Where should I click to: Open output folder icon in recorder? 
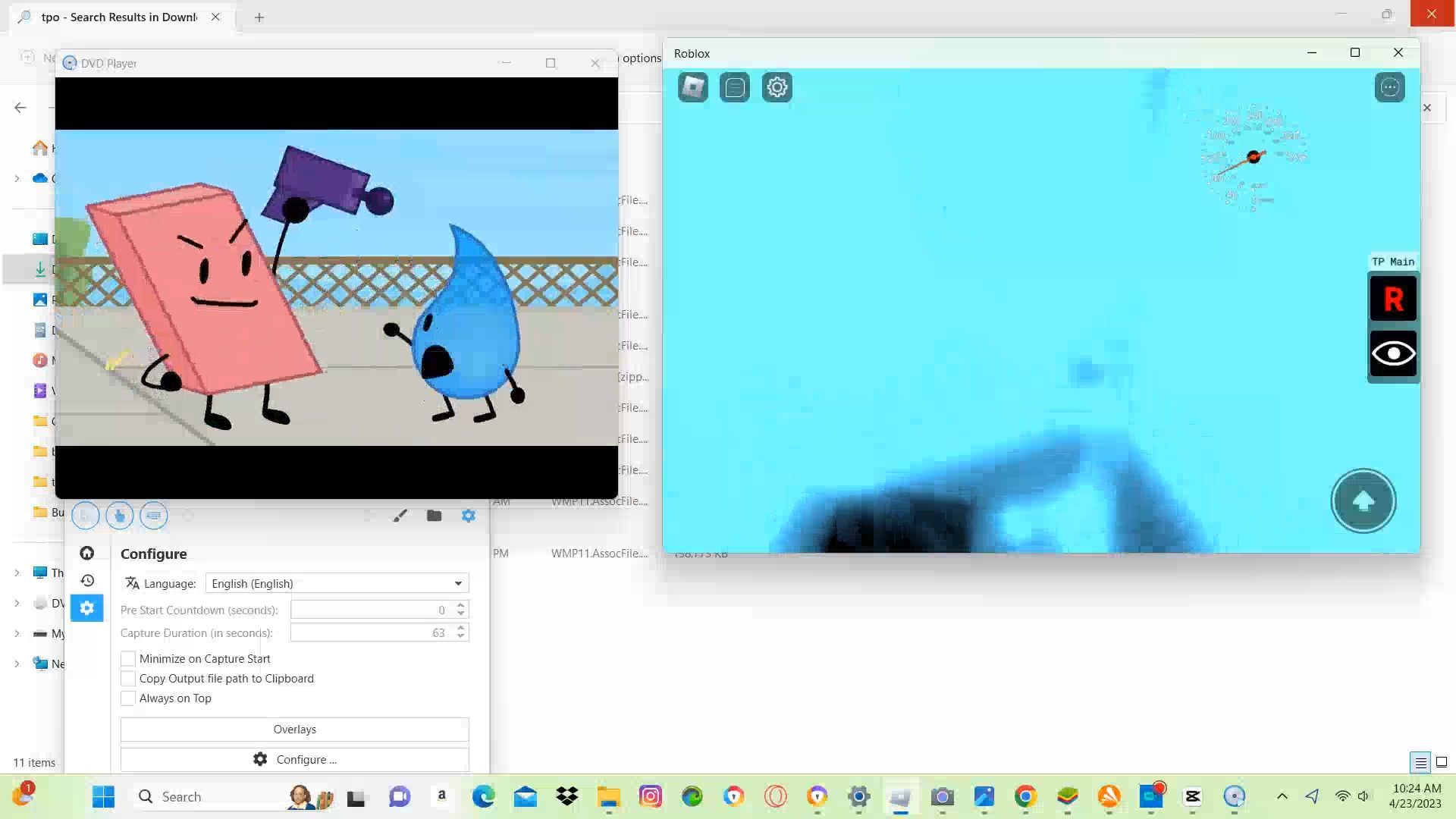point(434,516)
